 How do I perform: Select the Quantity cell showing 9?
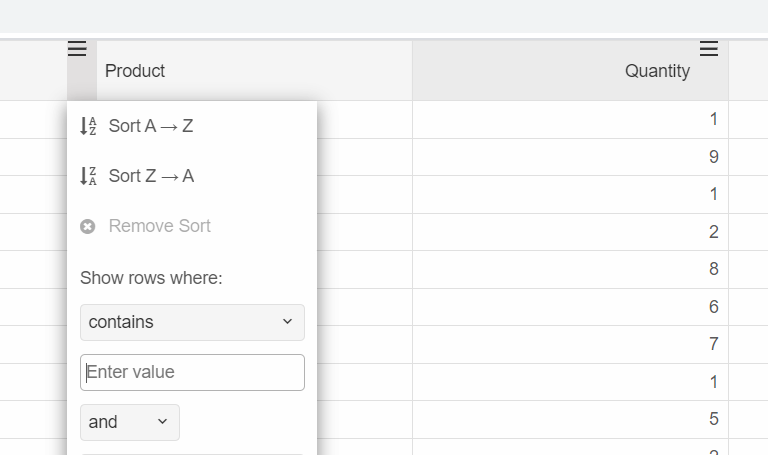click(570, 157)
